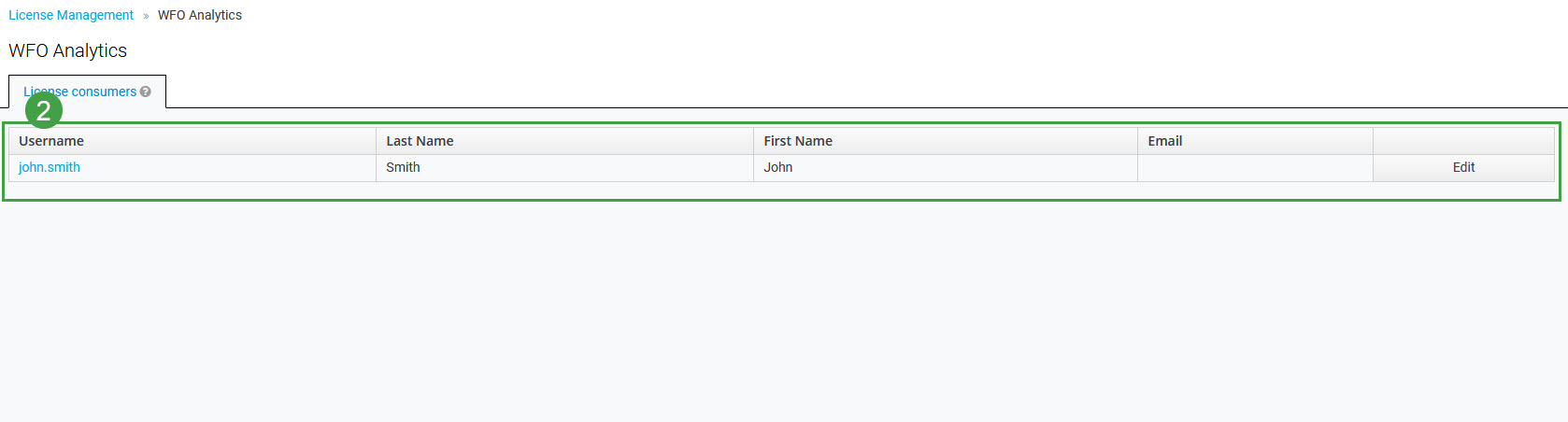Click the breadcrumb separator arrow
This screenshot has height=422, width=1568.
146,16
